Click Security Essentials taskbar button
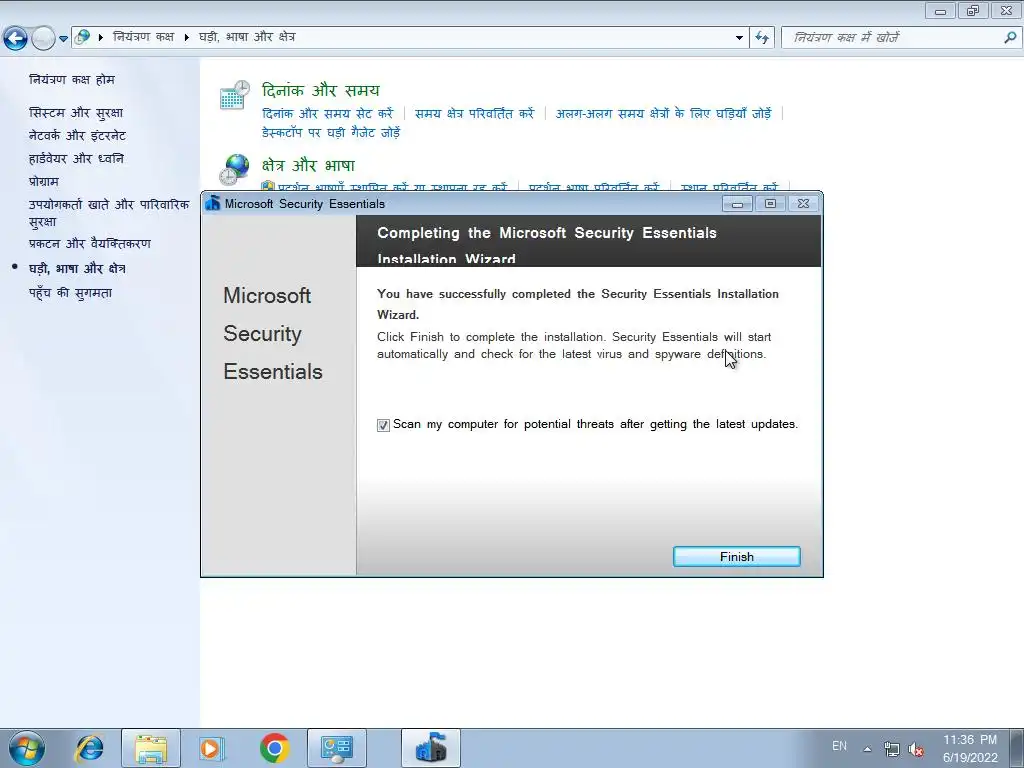 click(x=431, y=748)
